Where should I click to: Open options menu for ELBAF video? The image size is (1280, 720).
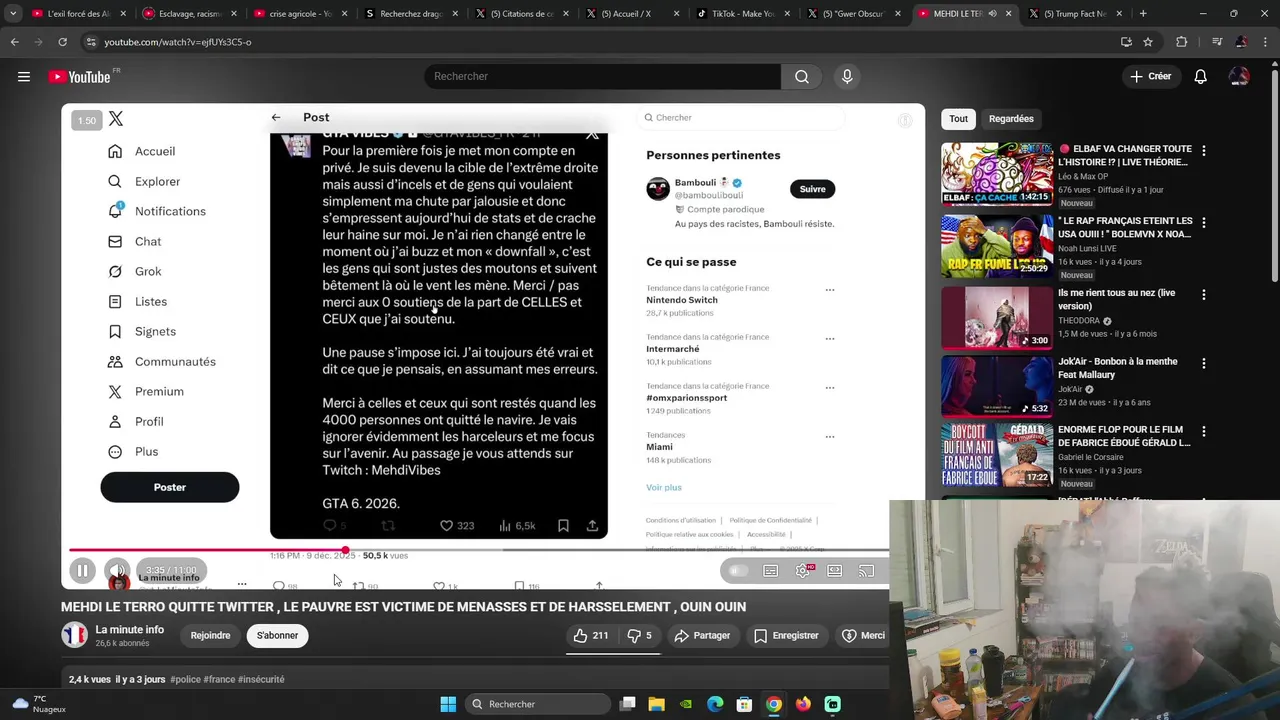1204,151
